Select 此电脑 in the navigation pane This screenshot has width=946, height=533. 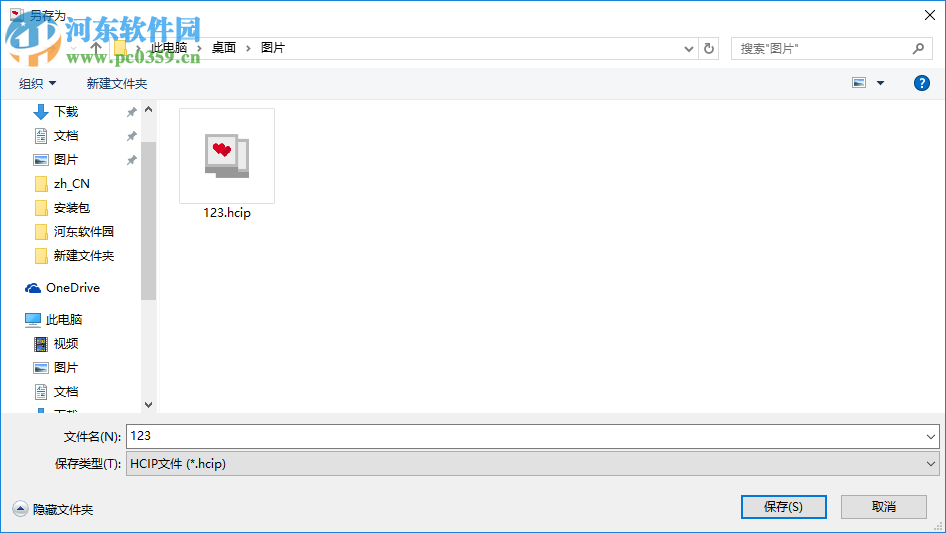click(x=64, y=320)
